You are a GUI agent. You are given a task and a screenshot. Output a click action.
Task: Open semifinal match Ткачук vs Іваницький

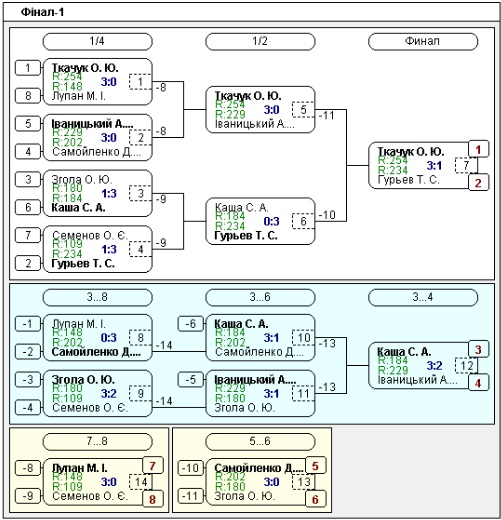(x=260, y=110)
